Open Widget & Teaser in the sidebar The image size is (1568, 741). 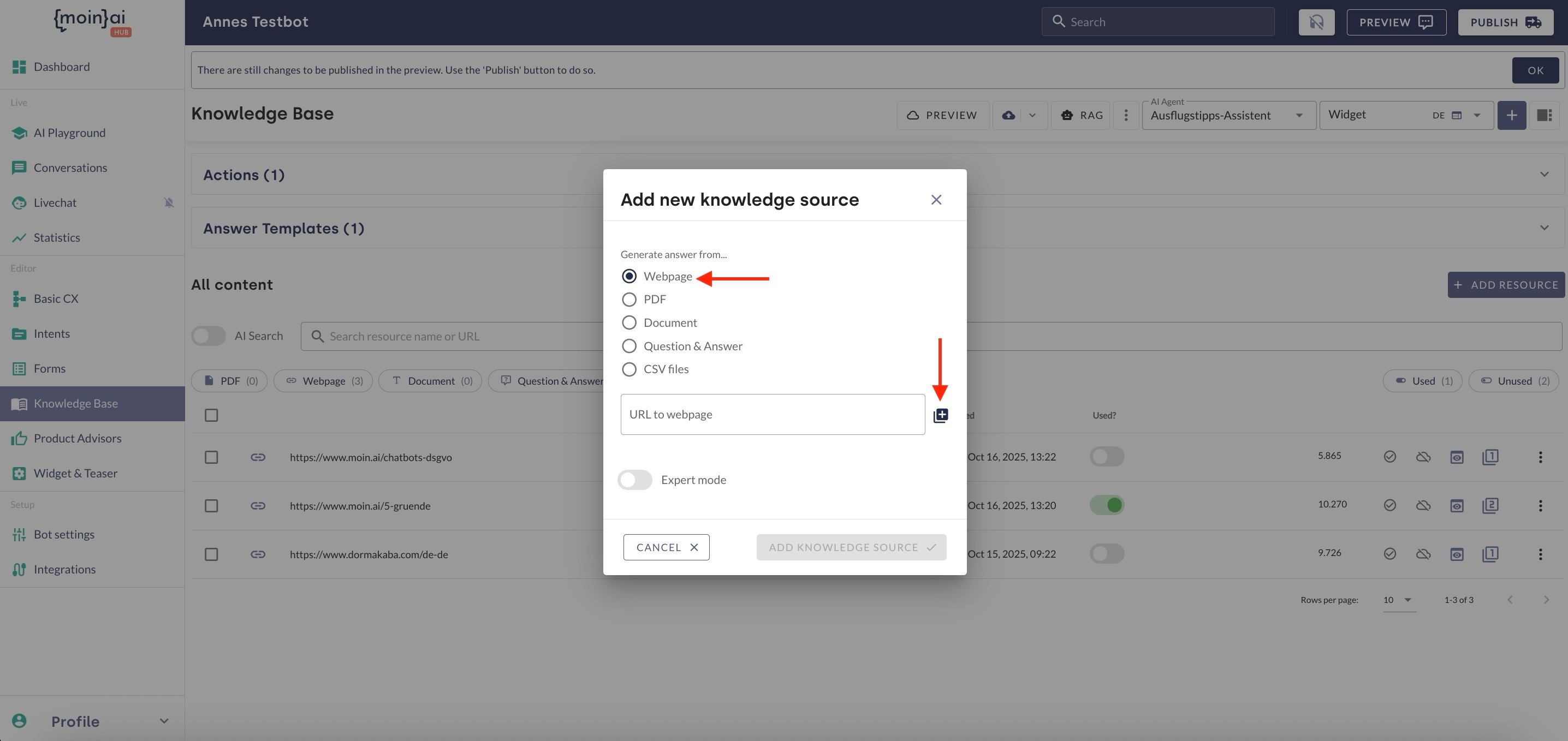click(75, 473)
